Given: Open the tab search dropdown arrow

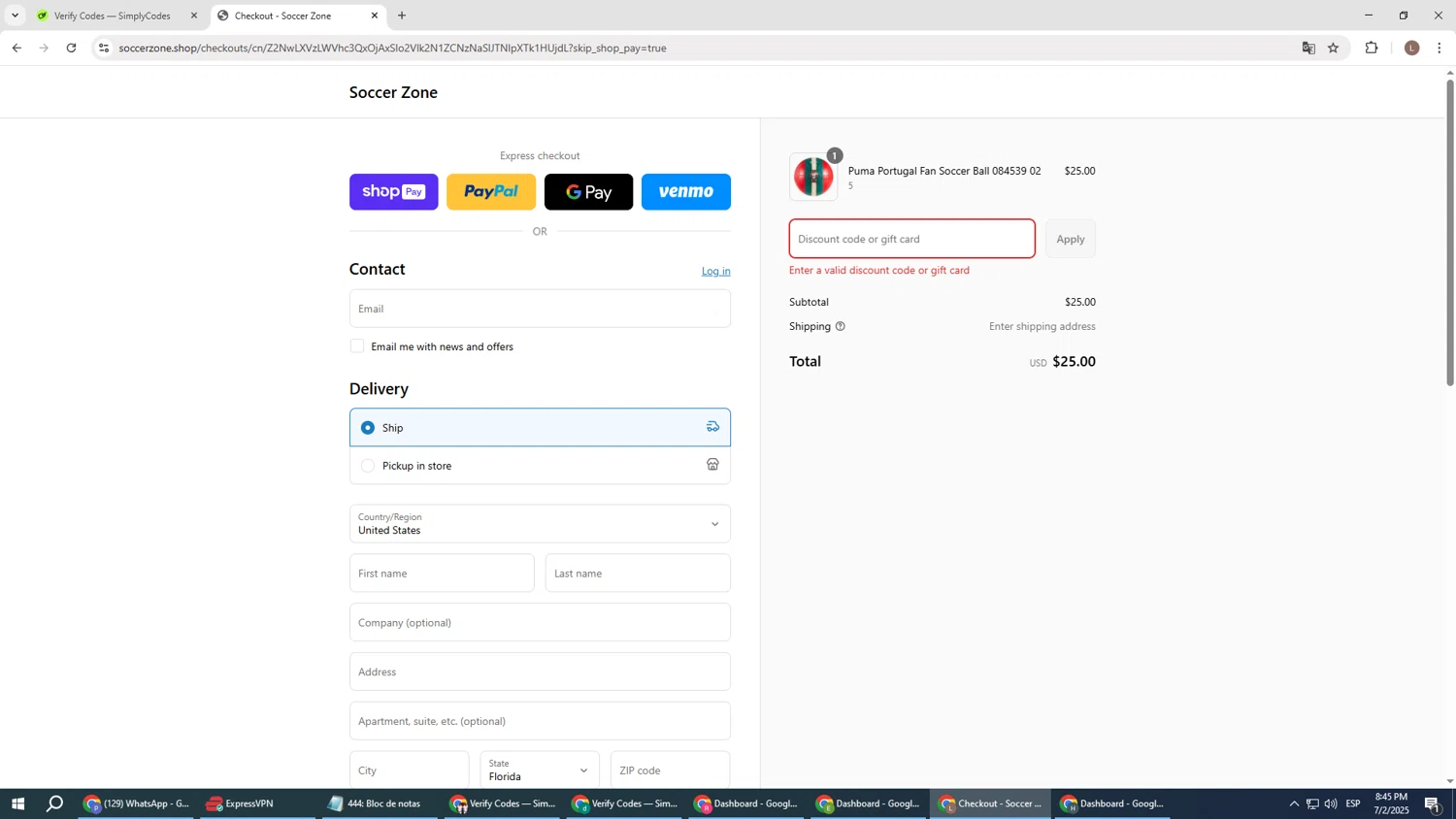Looking at the screenshot, I should (x=15, y=16).
